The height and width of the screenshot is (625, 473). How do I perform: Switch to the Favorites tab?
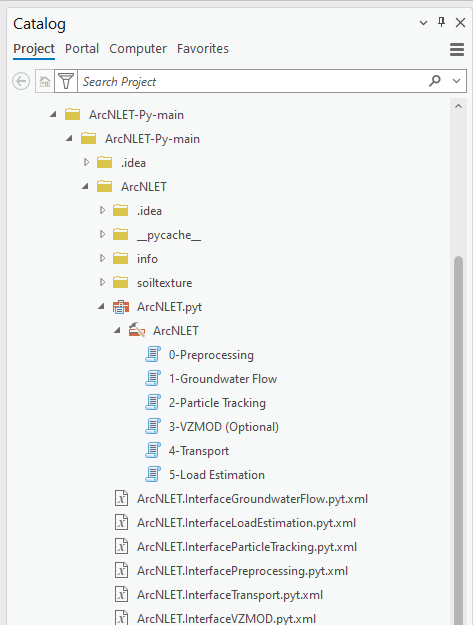pyautogui.click(x=203, y=49)
